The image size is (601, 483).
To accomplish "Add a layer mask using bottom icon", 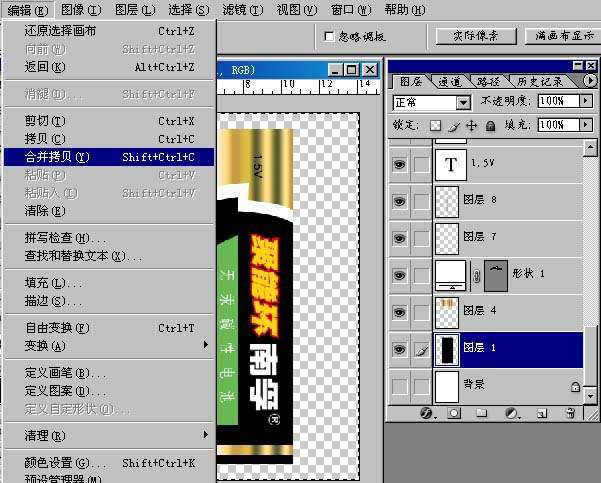I will point(453,412).
